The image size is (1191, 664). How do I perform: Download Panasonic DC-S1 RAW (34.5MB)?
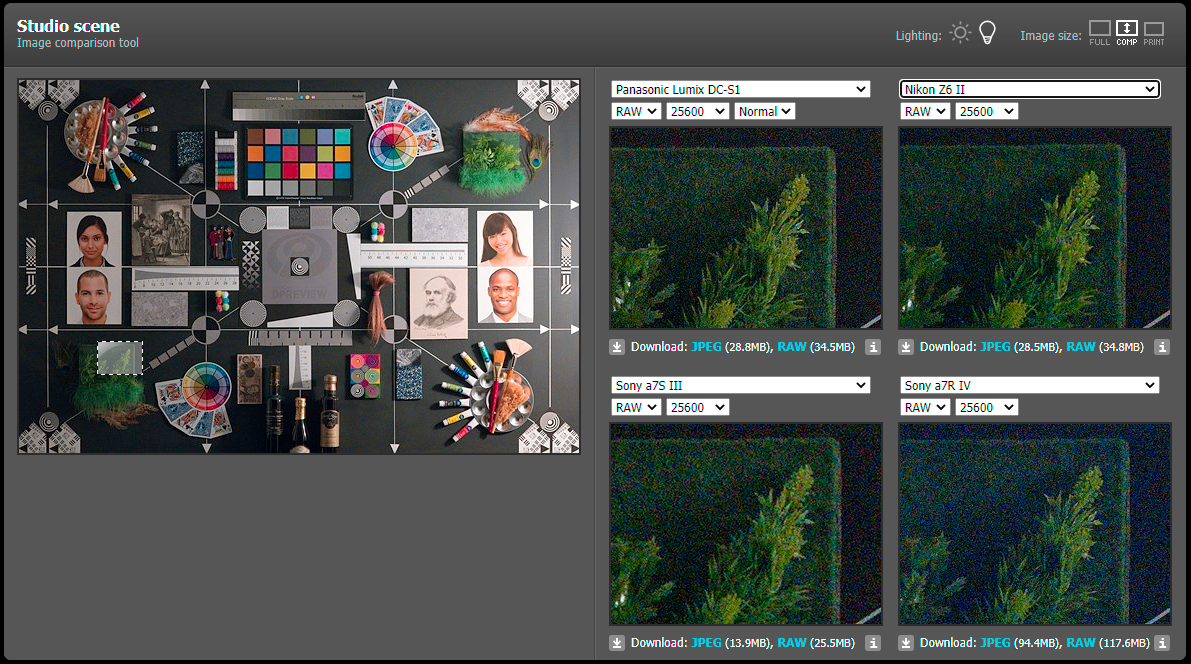(791, 347)
